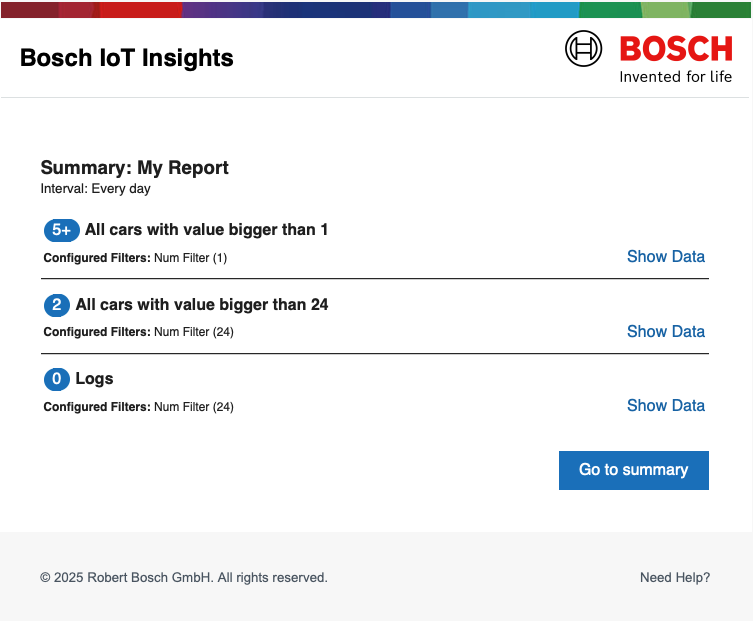Click the blue "2" count badge
The width and height of the screenshot is (753, 621).
click(x=56, y=305)
